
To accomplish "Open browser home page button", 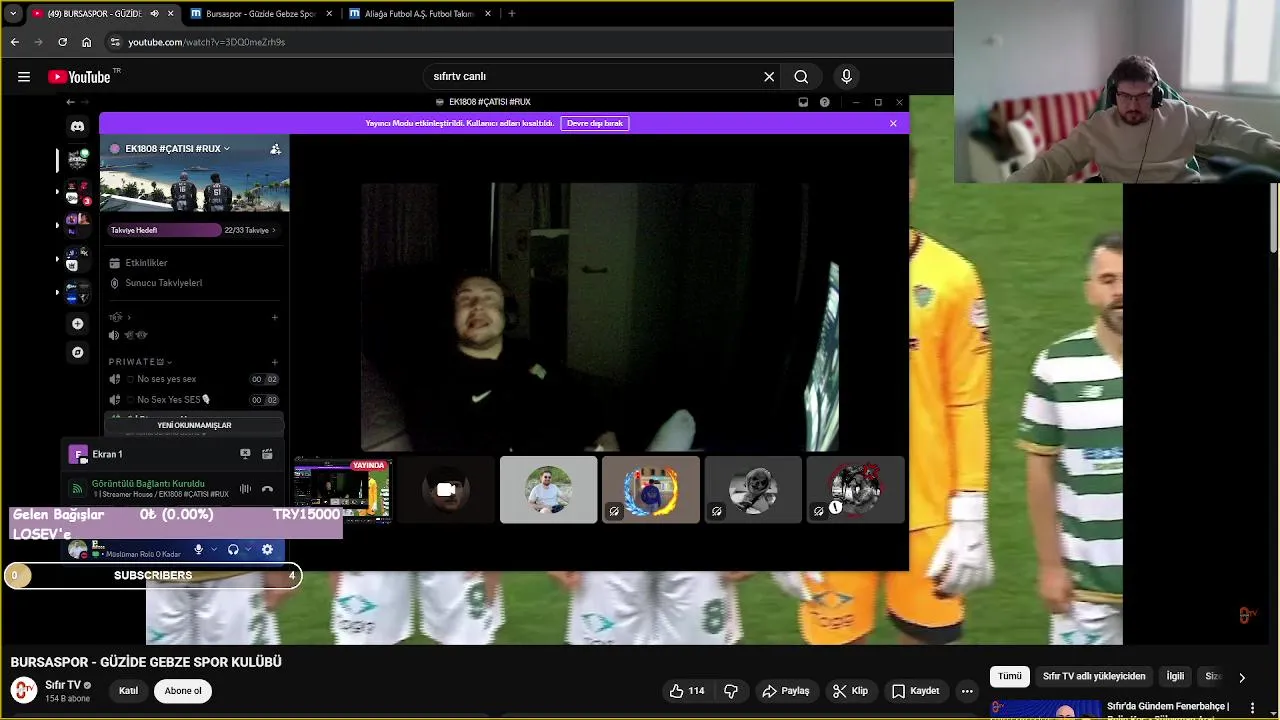I will (86, 42).
